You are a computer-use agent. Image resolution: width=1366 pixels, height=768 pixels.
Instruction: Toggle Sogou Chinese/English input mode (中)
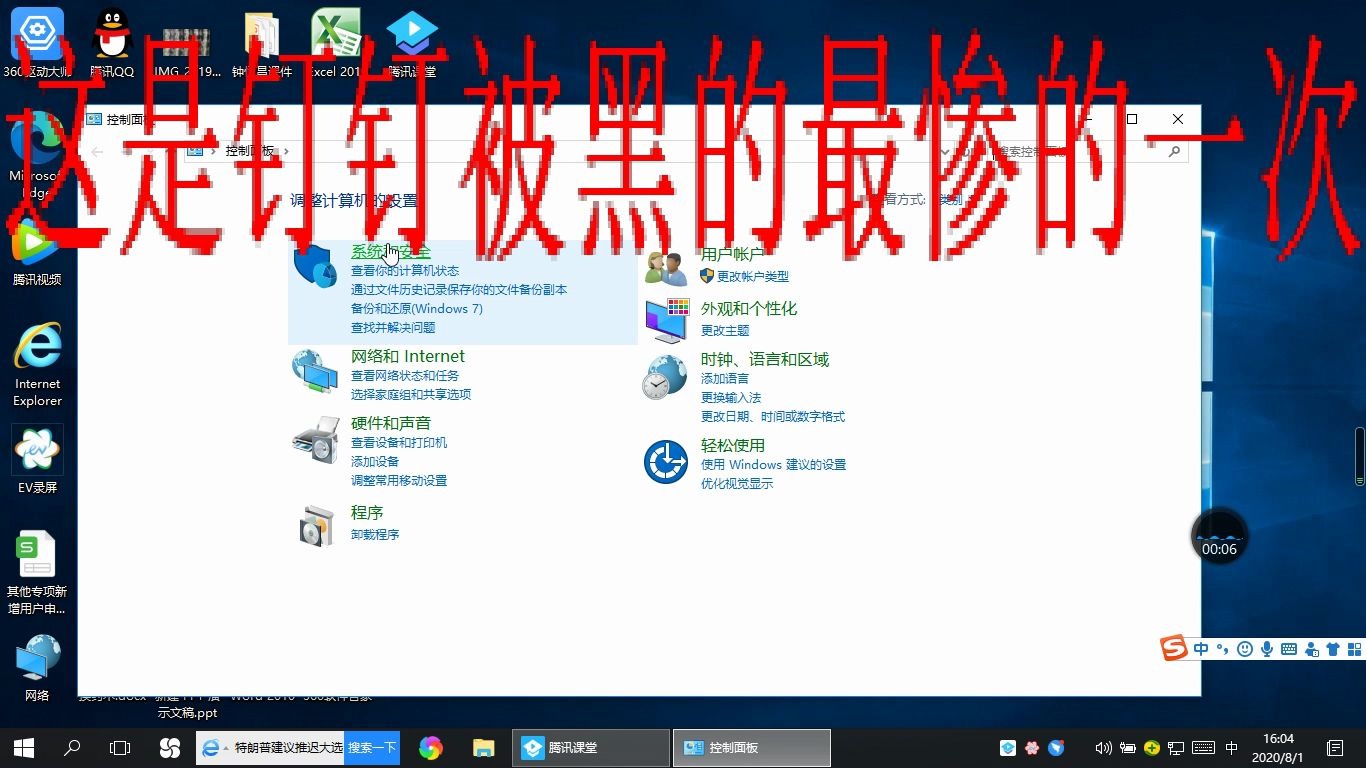pyautogui.click(x=1200, y=649)
